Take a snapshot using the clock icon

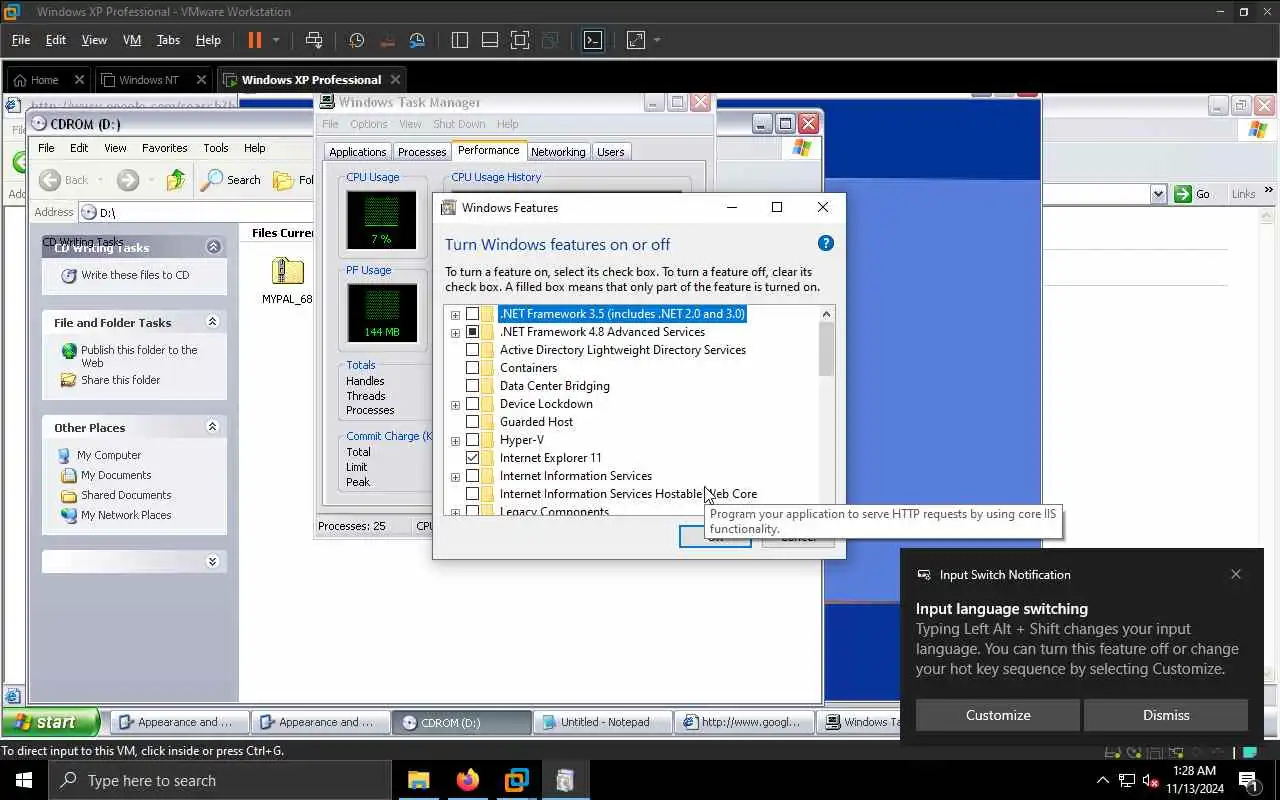point(356,40)
